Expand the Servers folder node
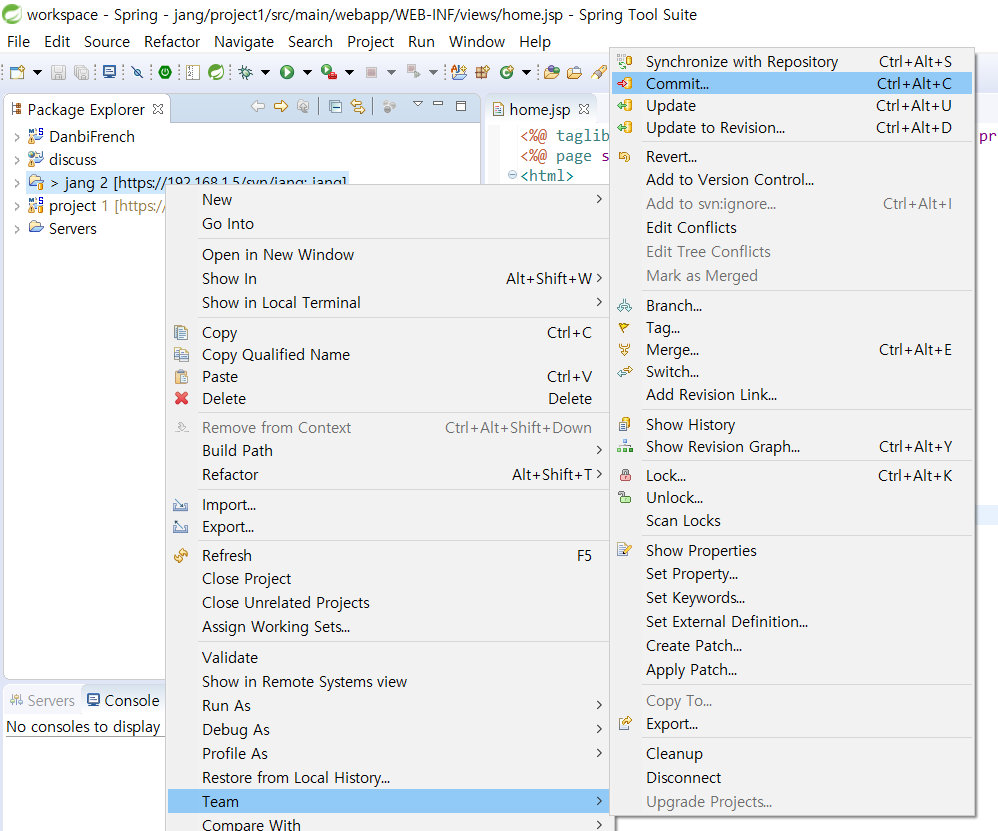This screenshot has width=998, height=831. tap(17, 229)
